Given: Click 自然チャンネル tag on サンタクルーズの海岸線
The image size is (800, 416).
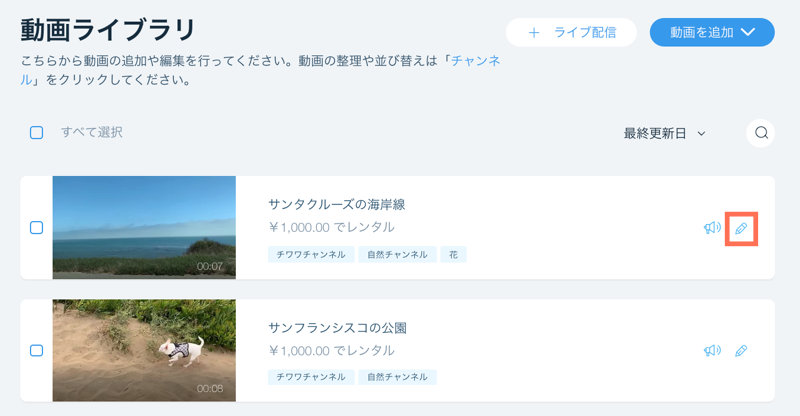Looking at the screenshot, I should 397,254.
